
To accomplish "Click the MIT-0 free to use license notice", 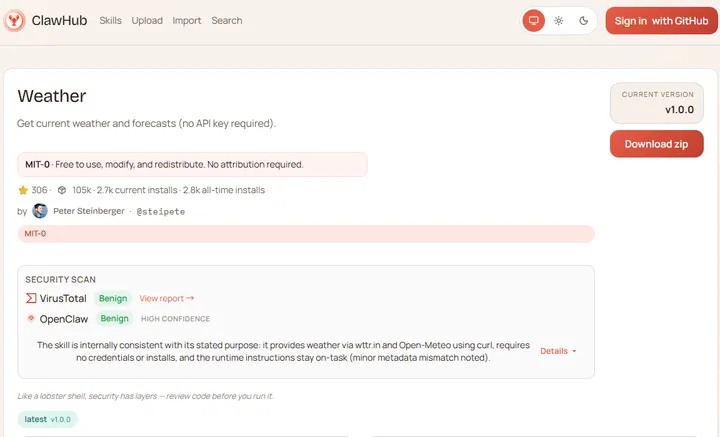I will (192, 164).
